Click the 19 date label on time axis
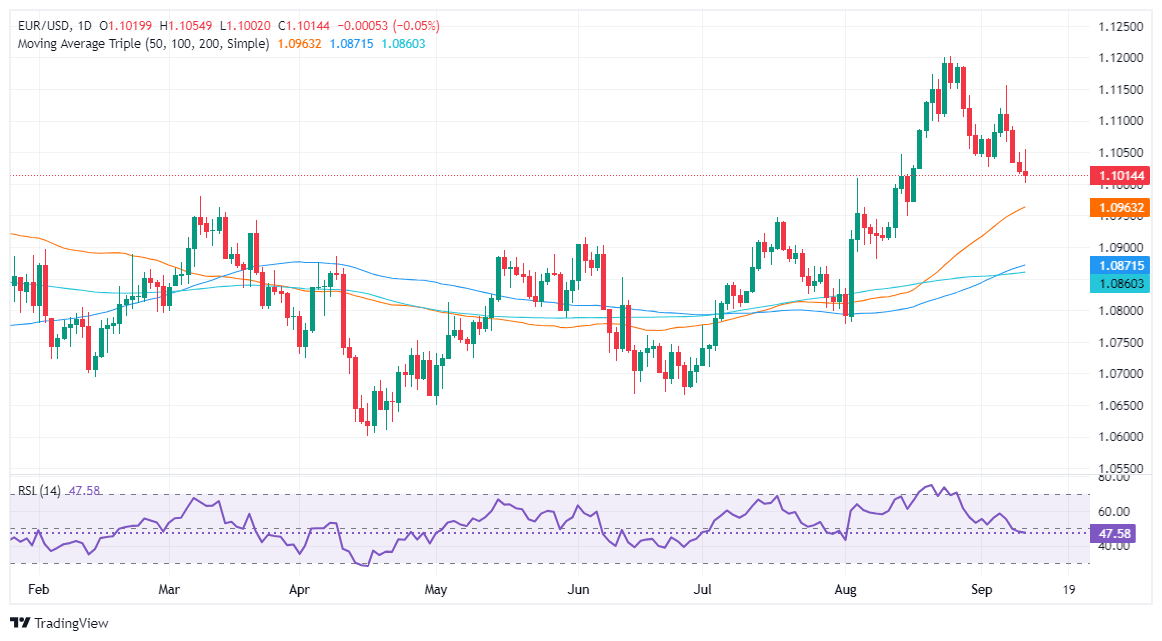Viewport: 1162px width, 641px height. (x=1069, y=590)
